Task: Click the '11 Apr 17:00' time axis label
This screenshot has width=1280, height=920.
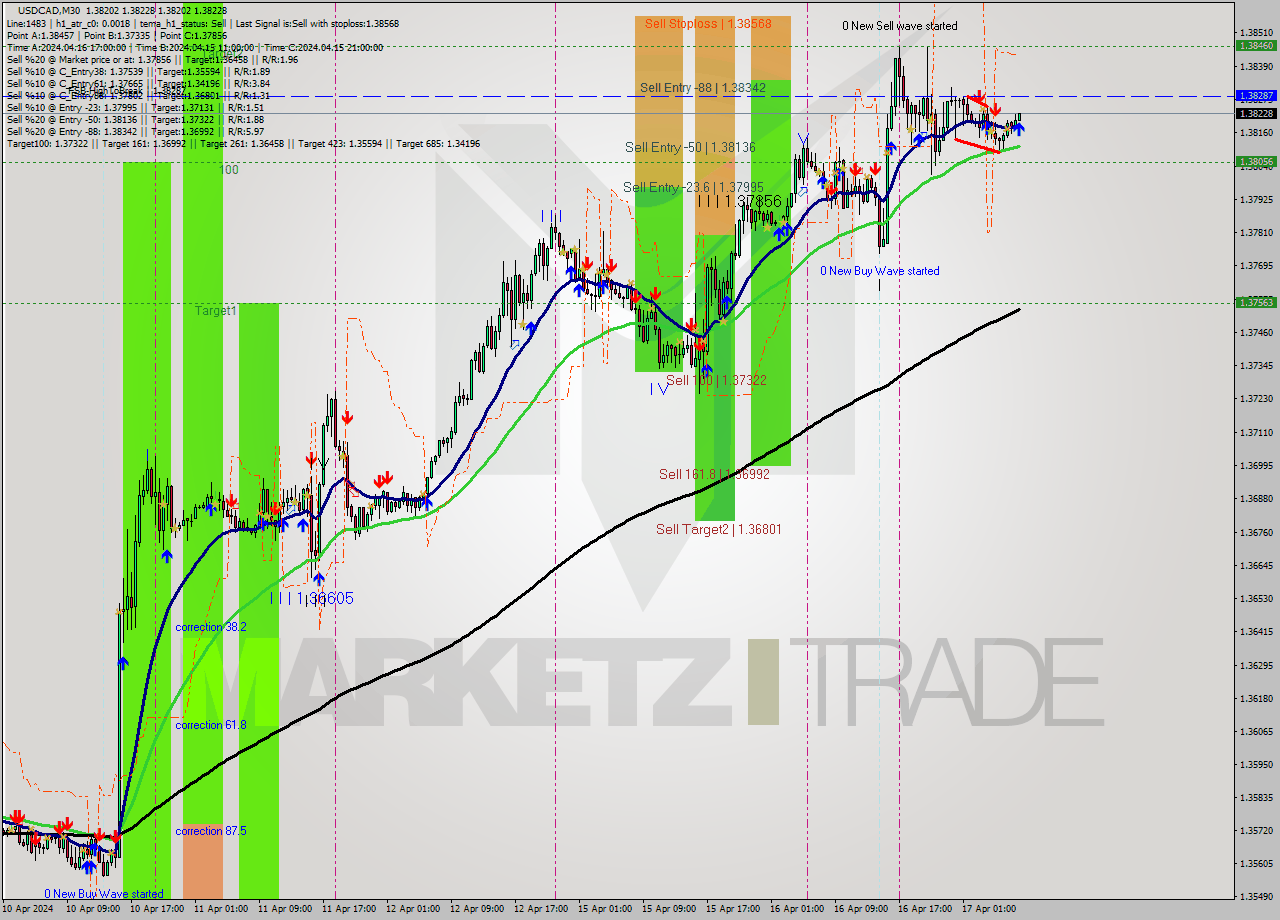Action: point(350,909)
